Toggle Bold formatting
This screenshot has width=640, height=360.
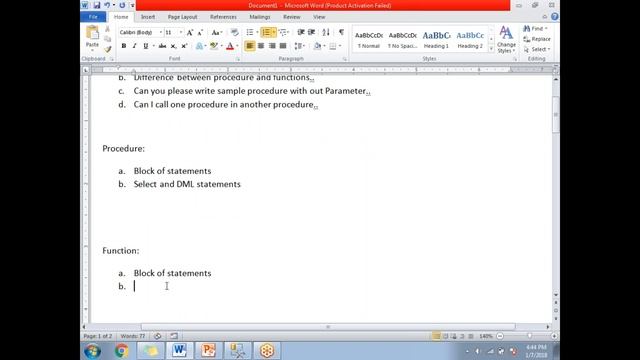pyautogui.click(x=124, y=46)
